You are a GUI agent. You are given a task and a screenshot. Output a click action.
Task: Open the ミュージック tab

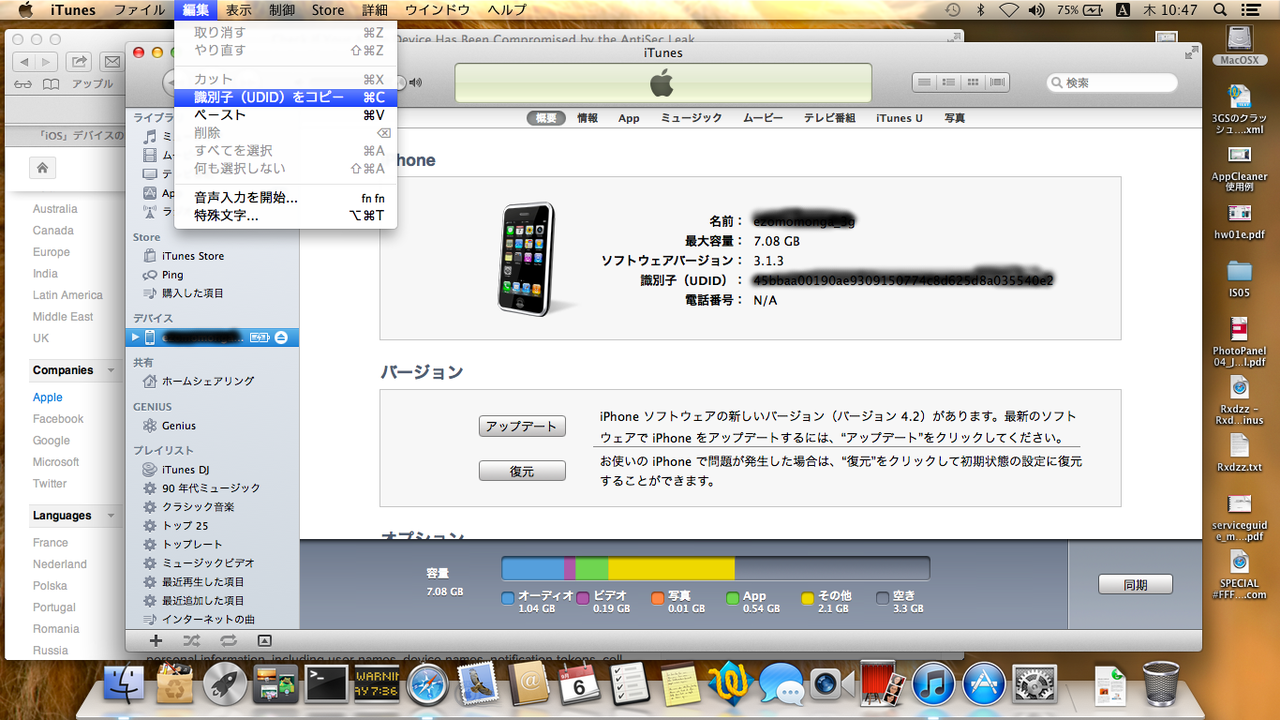pyautogui.click(x=691, y=118)
